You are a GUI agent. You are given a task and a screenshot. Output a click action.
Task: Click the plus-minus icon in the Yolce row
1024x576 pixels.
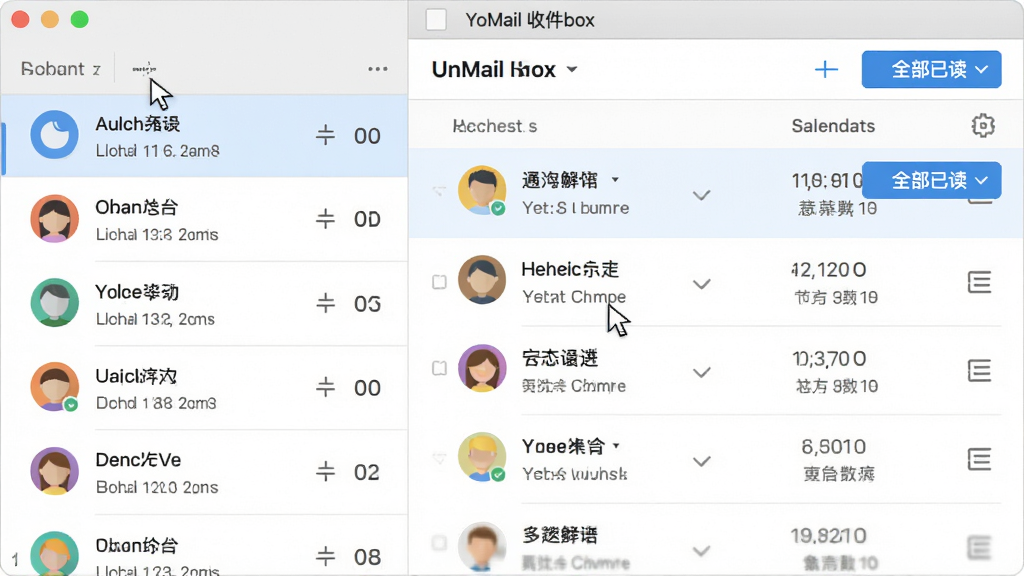[x=325, y=303]
